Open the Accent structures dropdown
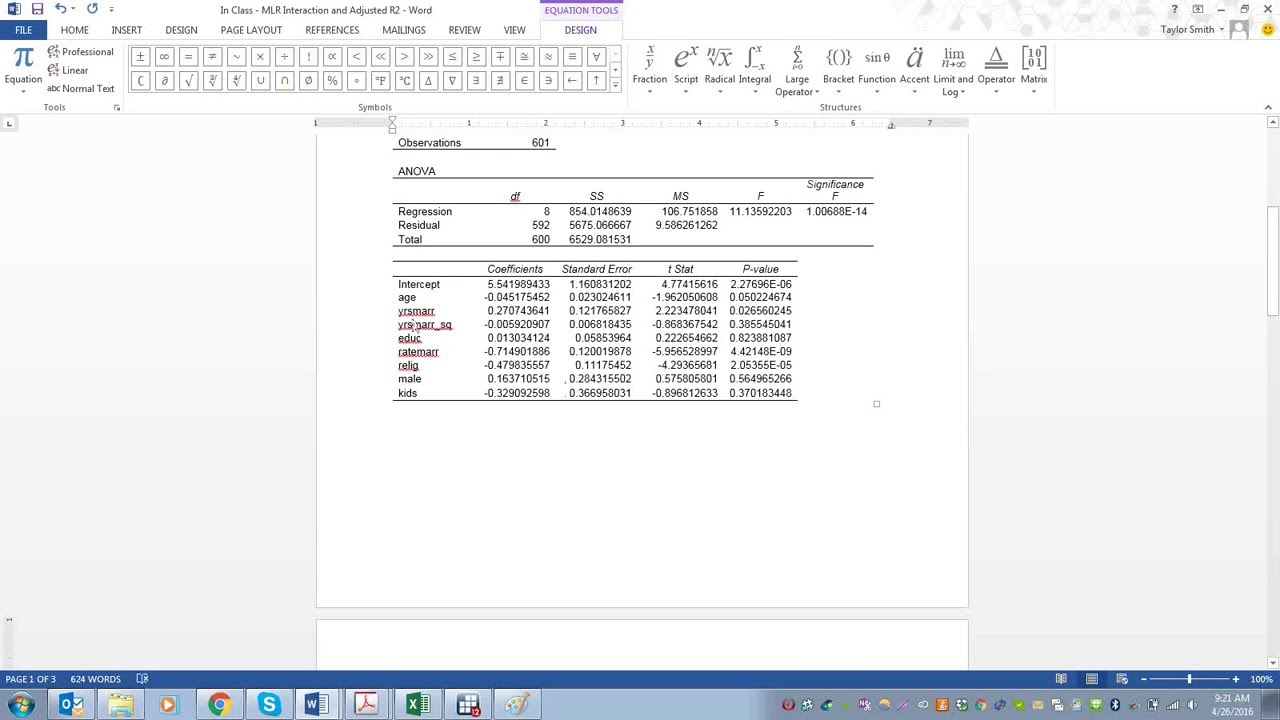 [x=914, y=71]
